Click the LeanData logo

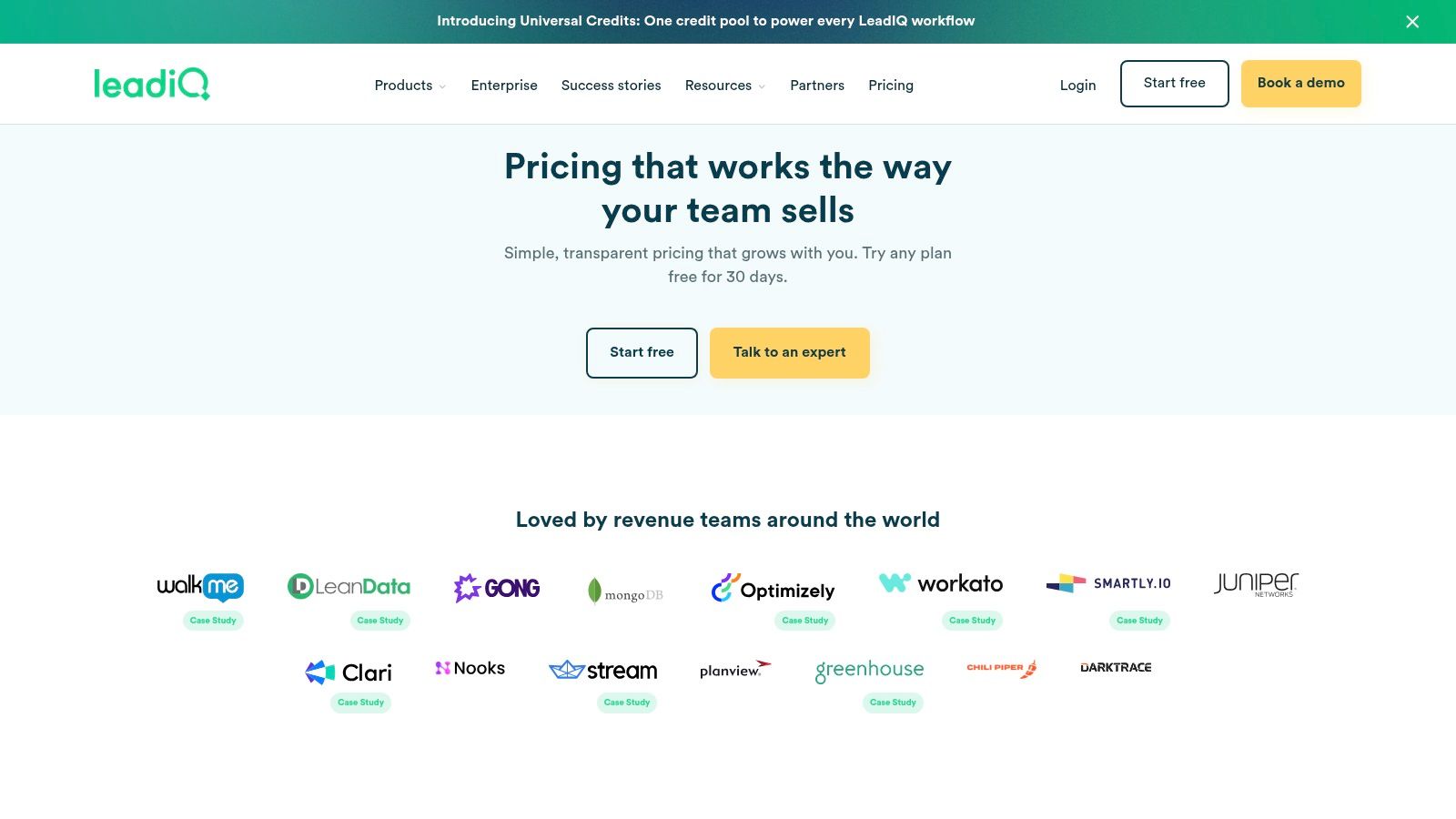click(x=349, y=587)
